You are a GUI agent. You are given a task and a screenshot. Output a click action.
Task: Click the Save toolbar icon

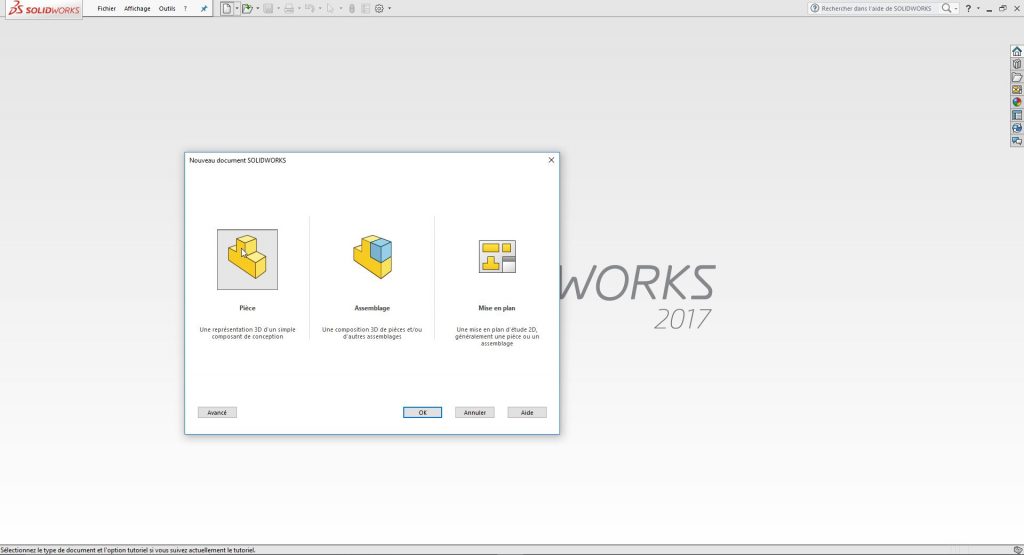(x=268, y=8)
